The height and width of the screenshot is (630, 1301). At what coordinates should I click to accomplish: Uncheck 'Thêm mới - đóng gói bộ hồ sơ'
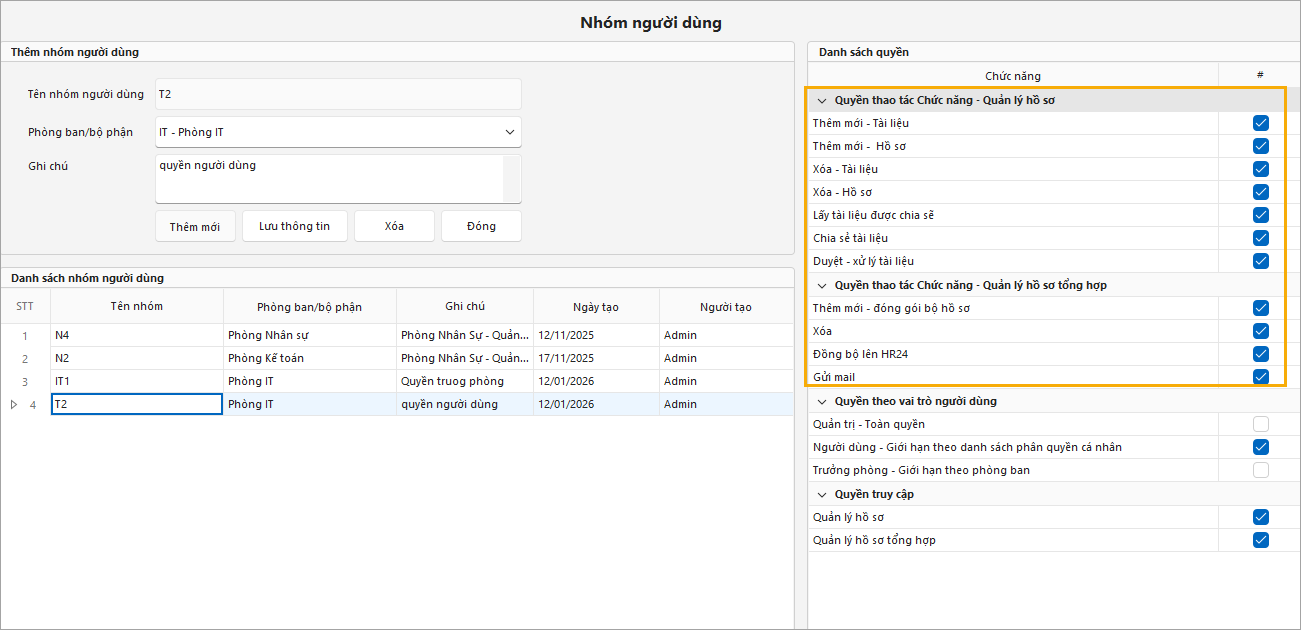(x=1260, y=308)
